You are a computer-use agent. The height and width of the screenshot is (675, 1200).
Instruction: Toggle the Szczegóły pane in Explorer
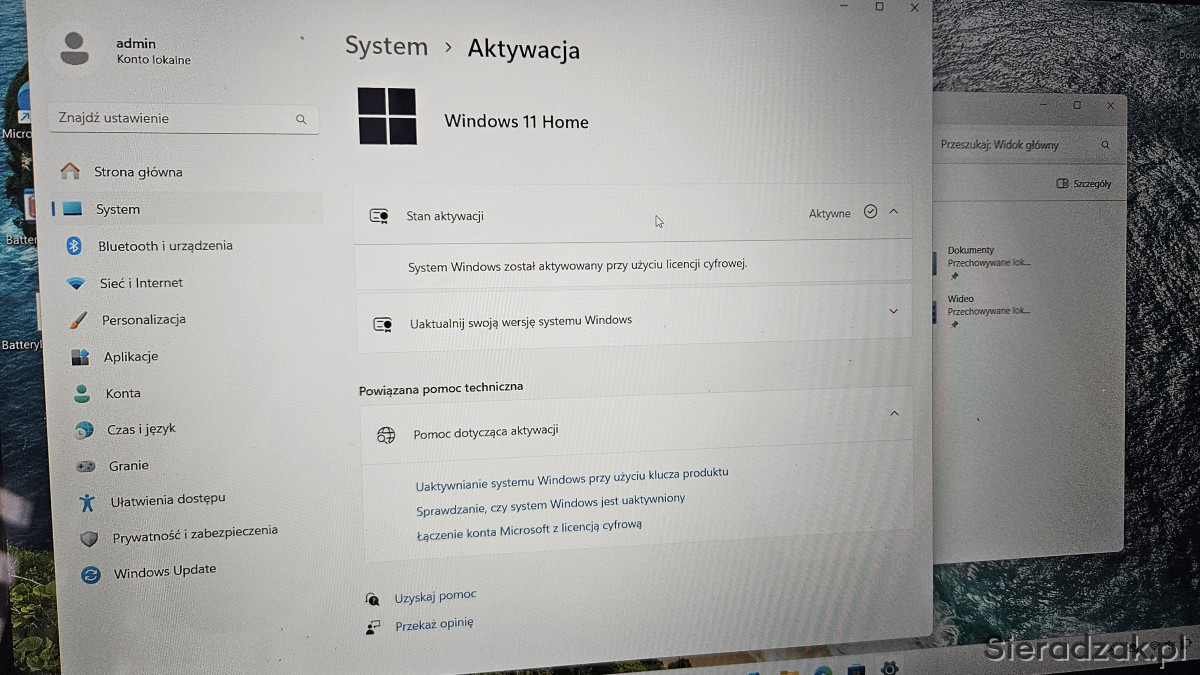coord(1084,184)
